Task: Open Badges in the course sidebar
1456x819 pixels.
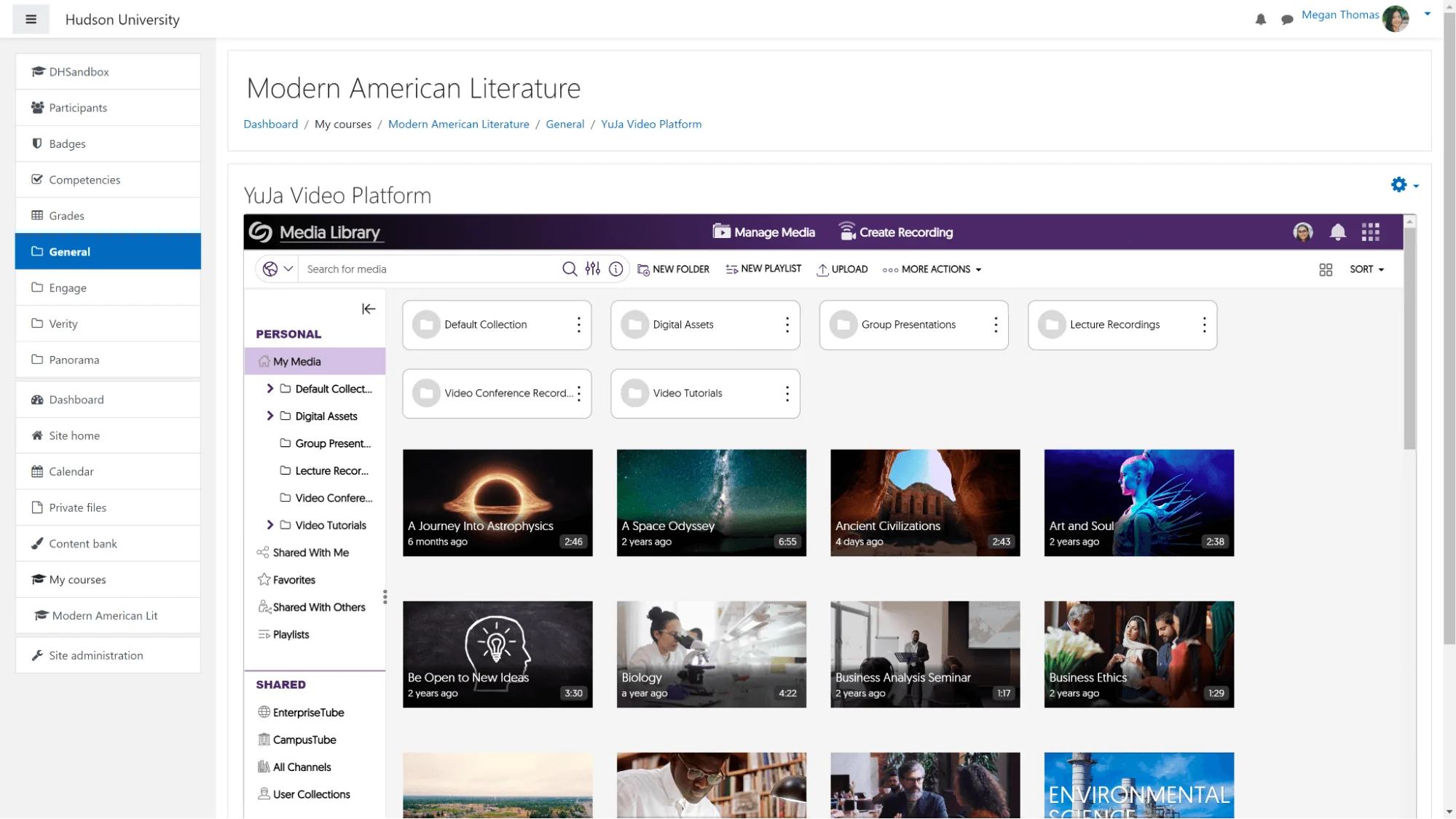Action: 108,143
